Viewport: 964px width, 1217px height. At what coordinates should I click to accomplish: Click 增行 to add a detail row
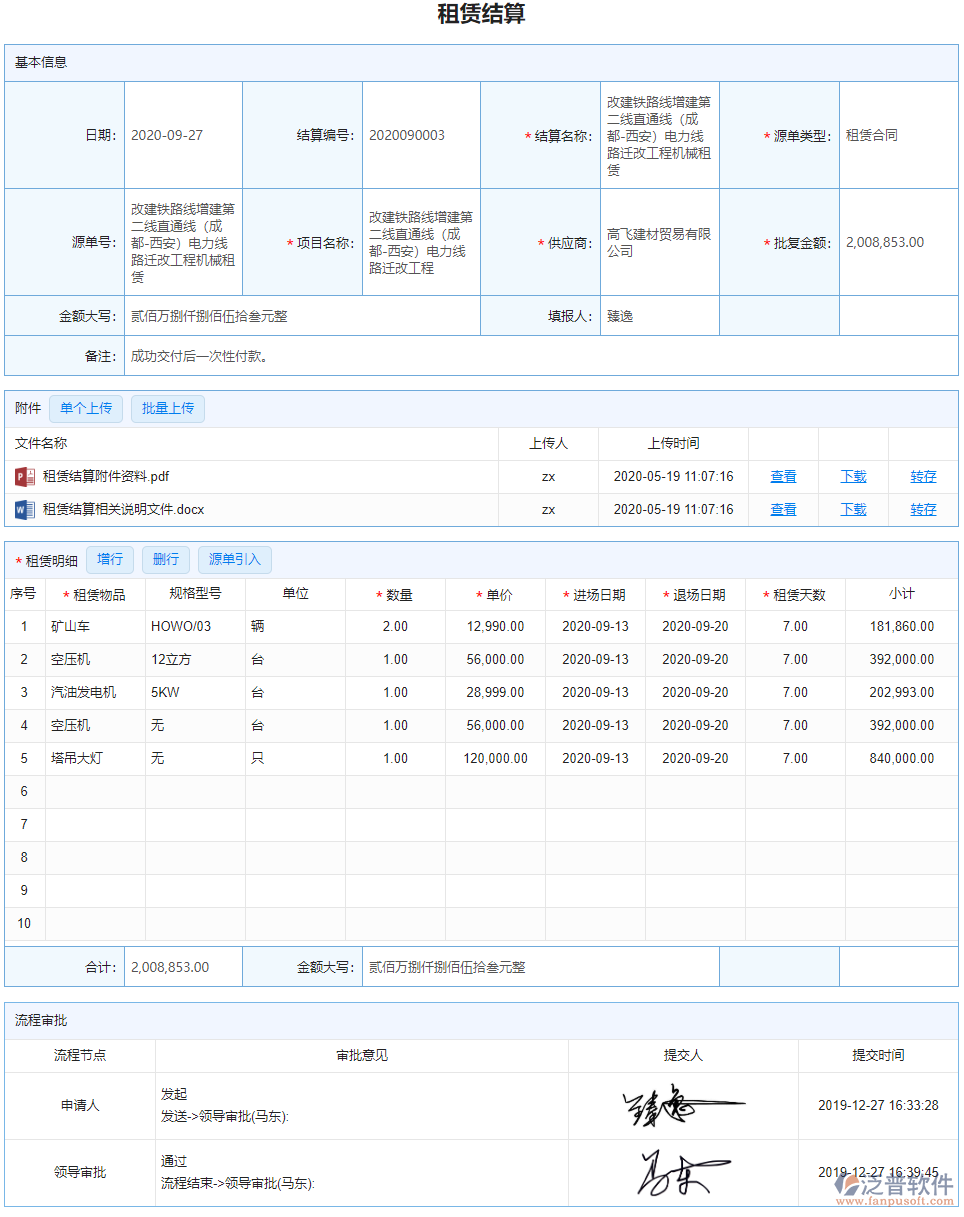click(x=110, y=559)
